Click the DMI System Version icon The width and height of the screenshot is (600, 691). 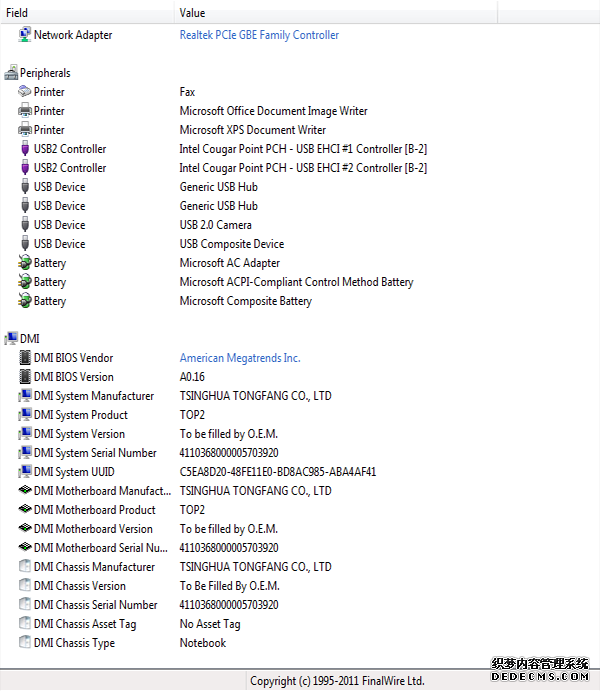tap(25, 434)
